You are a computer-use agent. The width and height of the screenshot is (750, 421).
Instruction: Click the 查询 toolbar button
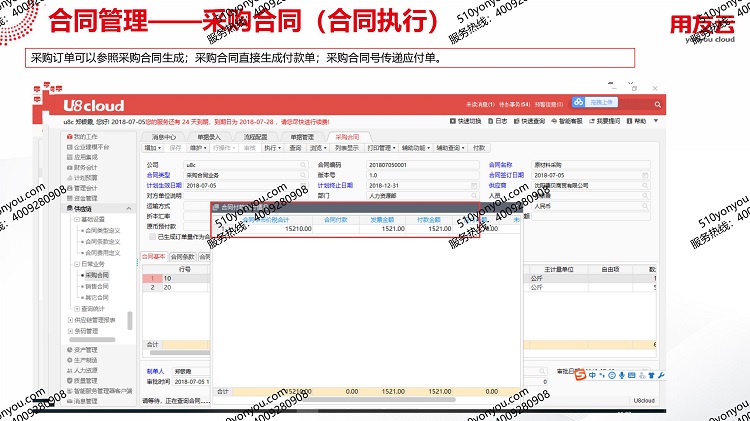(x=295, y=147)
